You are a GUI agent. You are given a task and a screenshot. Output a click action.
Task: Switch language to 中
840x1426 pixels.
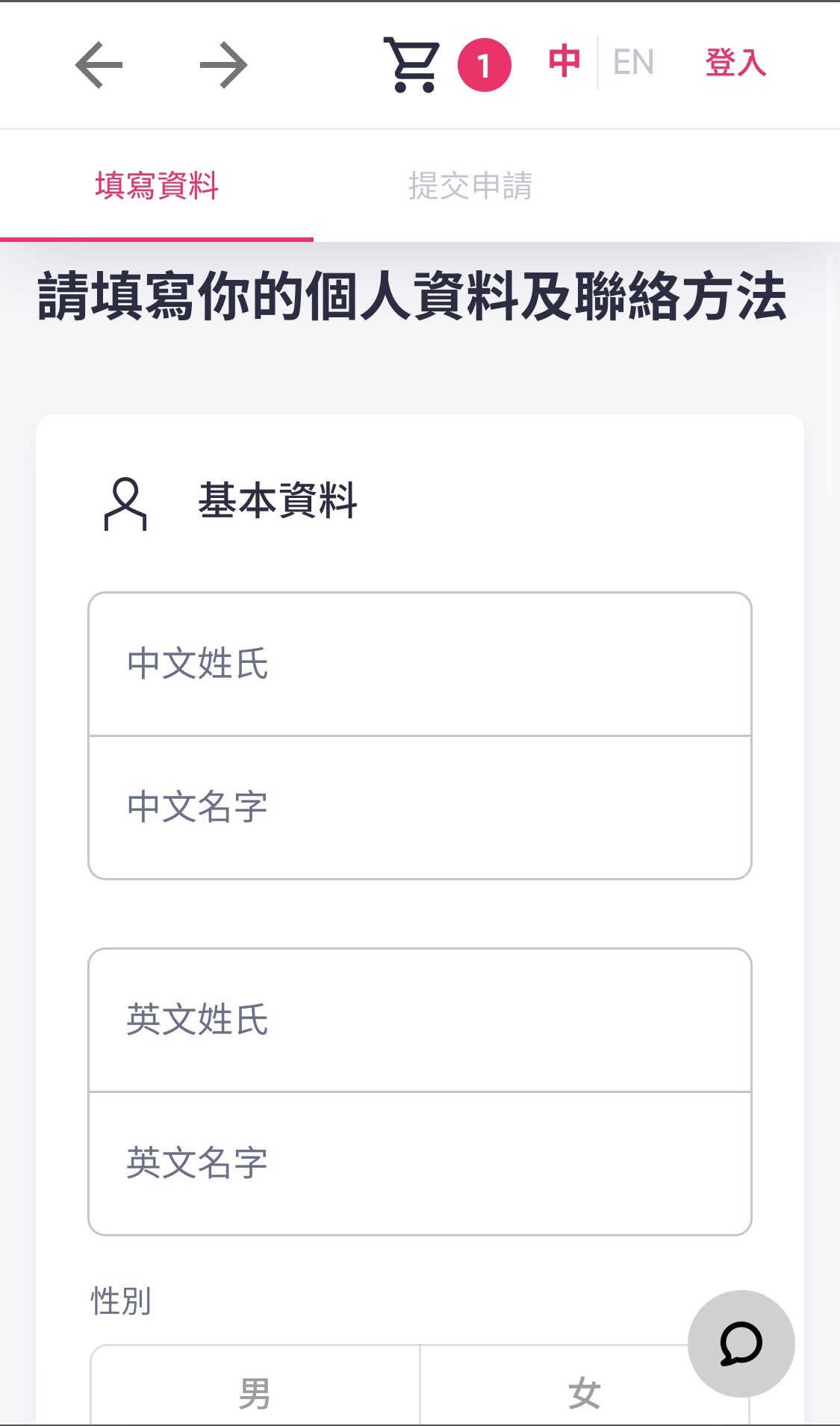pyautogui.click(x=564, y=62)
